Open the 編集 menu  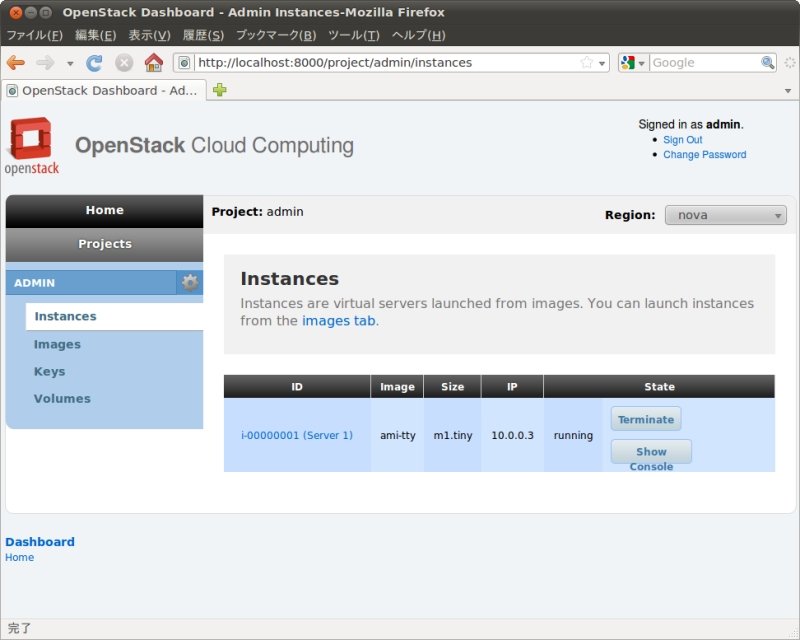(95, 35)
